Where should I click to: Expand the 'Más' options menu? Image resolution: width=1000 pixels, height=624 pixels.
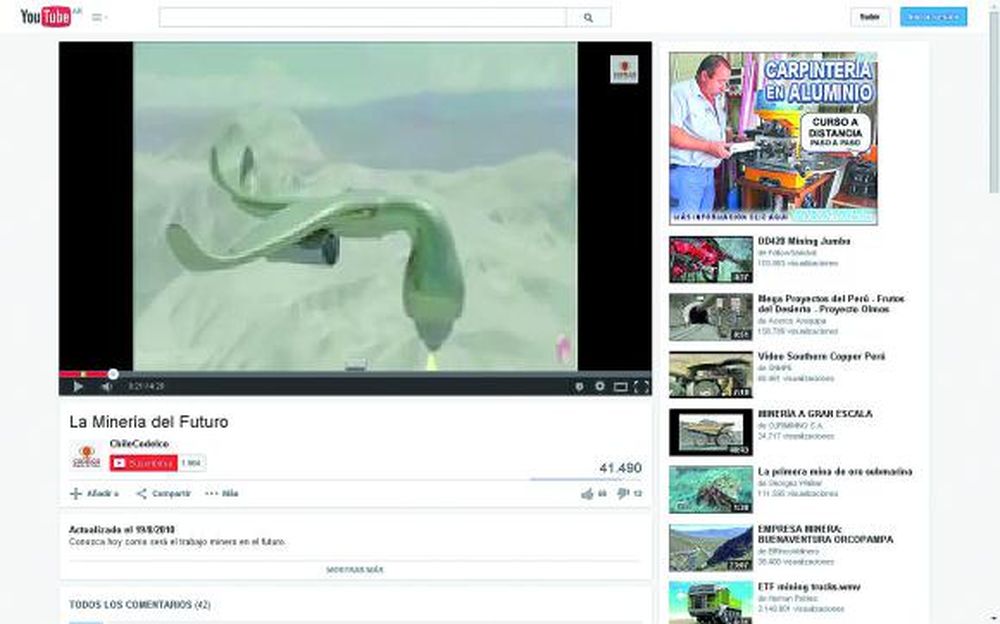(x=222, y=494)
